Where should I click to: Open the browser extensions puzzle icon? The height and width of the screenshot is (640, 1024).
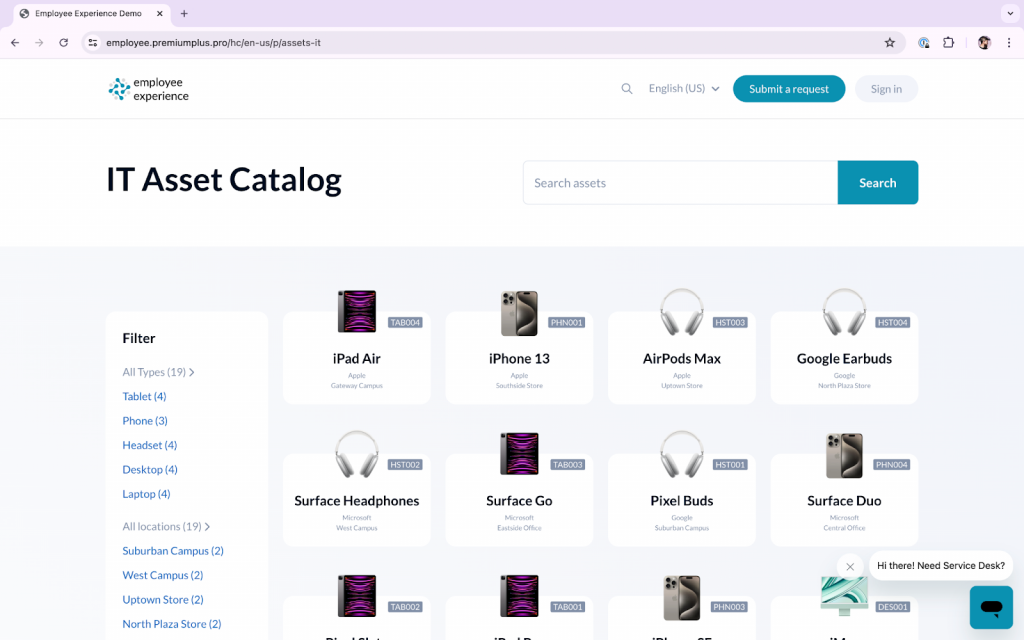pyautogui.click(x=949, y=43)
